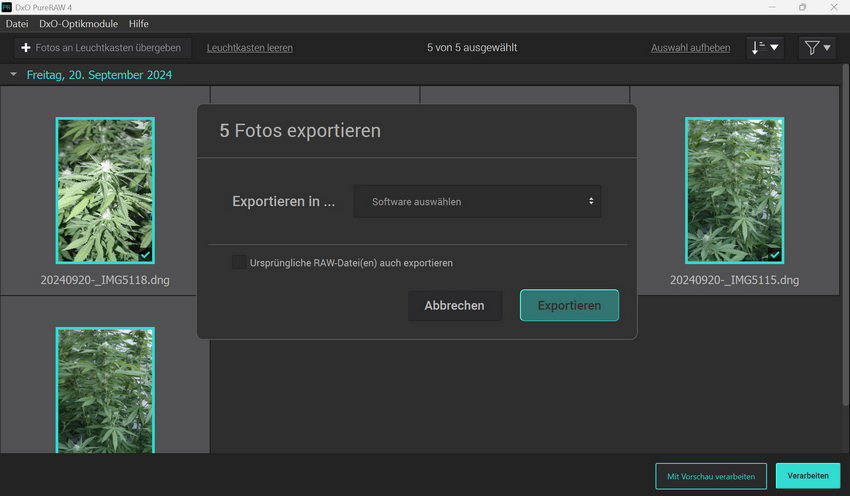This screenshot has height=496, width=850.
Task: Open the Datei menu
Action: click(x=17, y=23)
